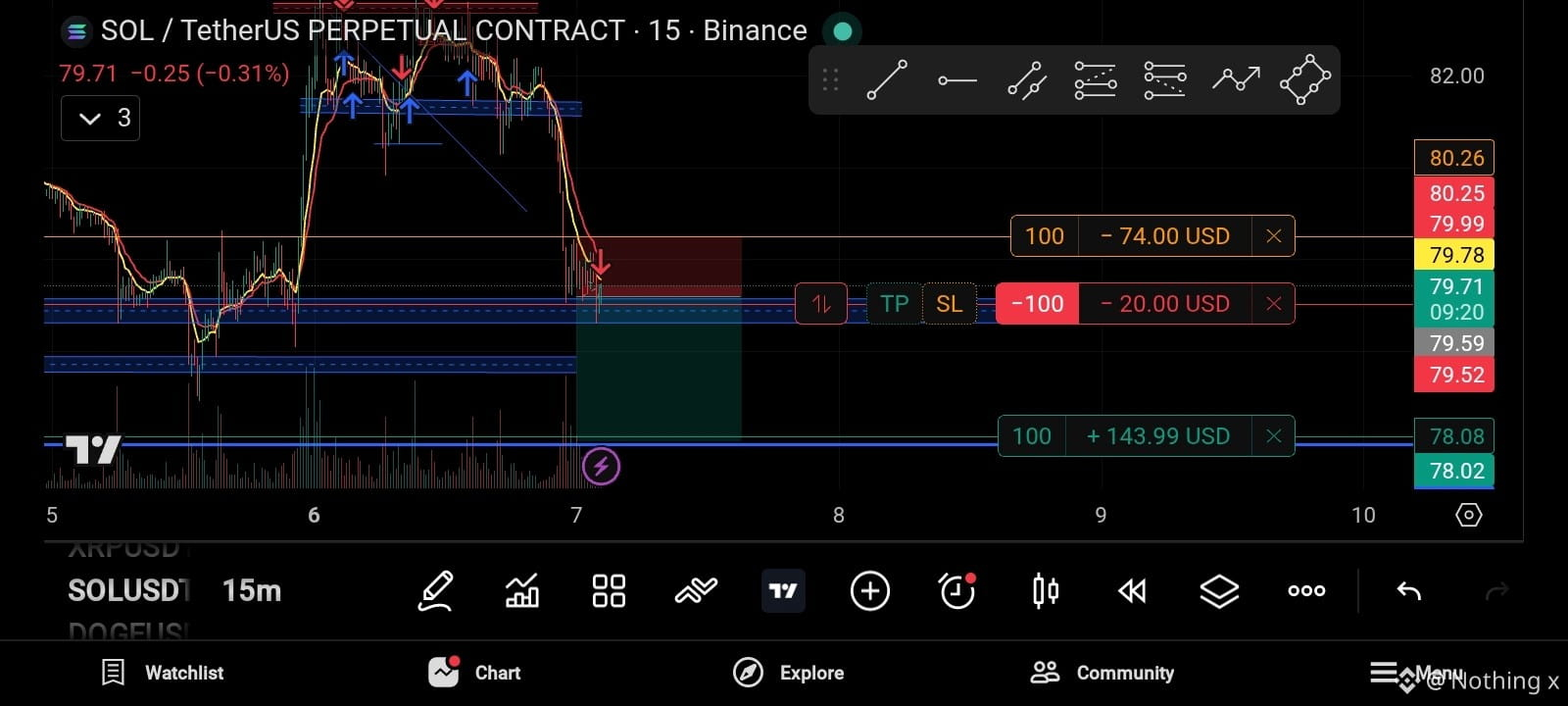The height and width of the screenshot is (706, 1568).
Task: Open the Explore tab
Action: click(x=789, y=673)
